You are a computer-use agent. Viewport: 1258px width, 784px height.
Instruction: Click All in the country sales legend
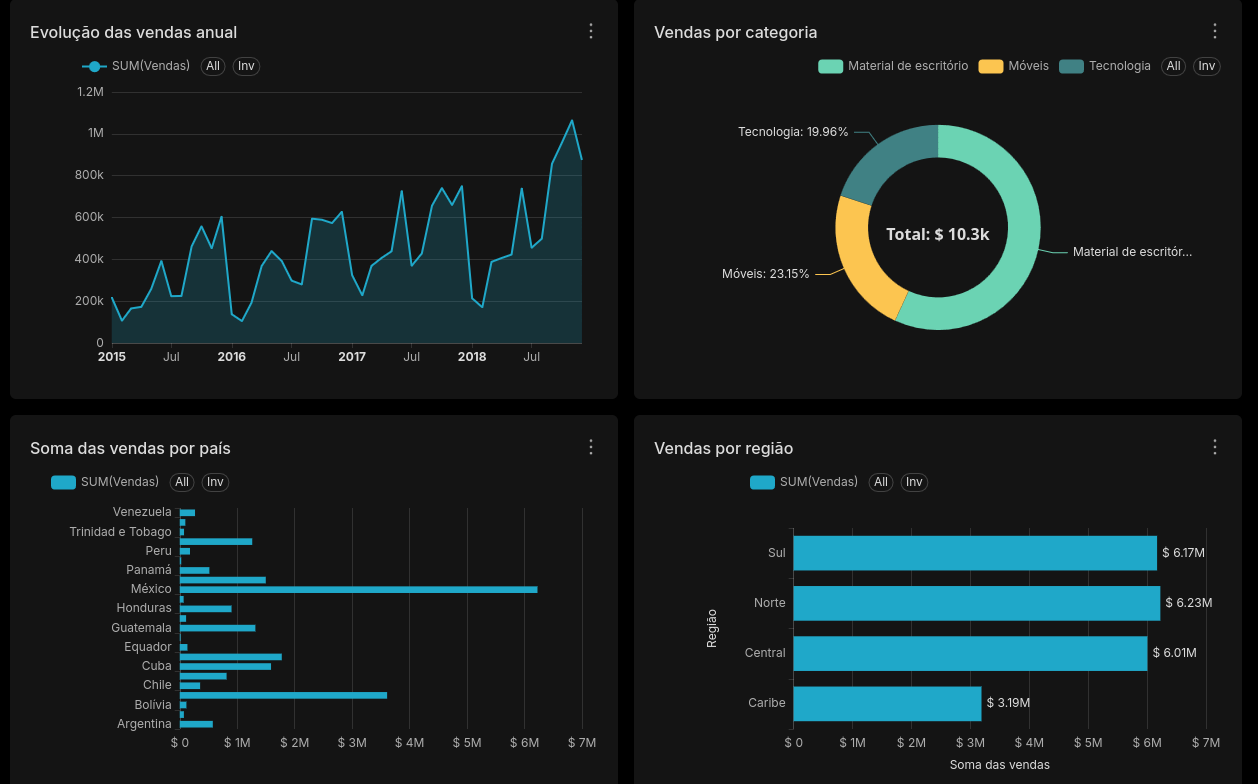(181, 482)
